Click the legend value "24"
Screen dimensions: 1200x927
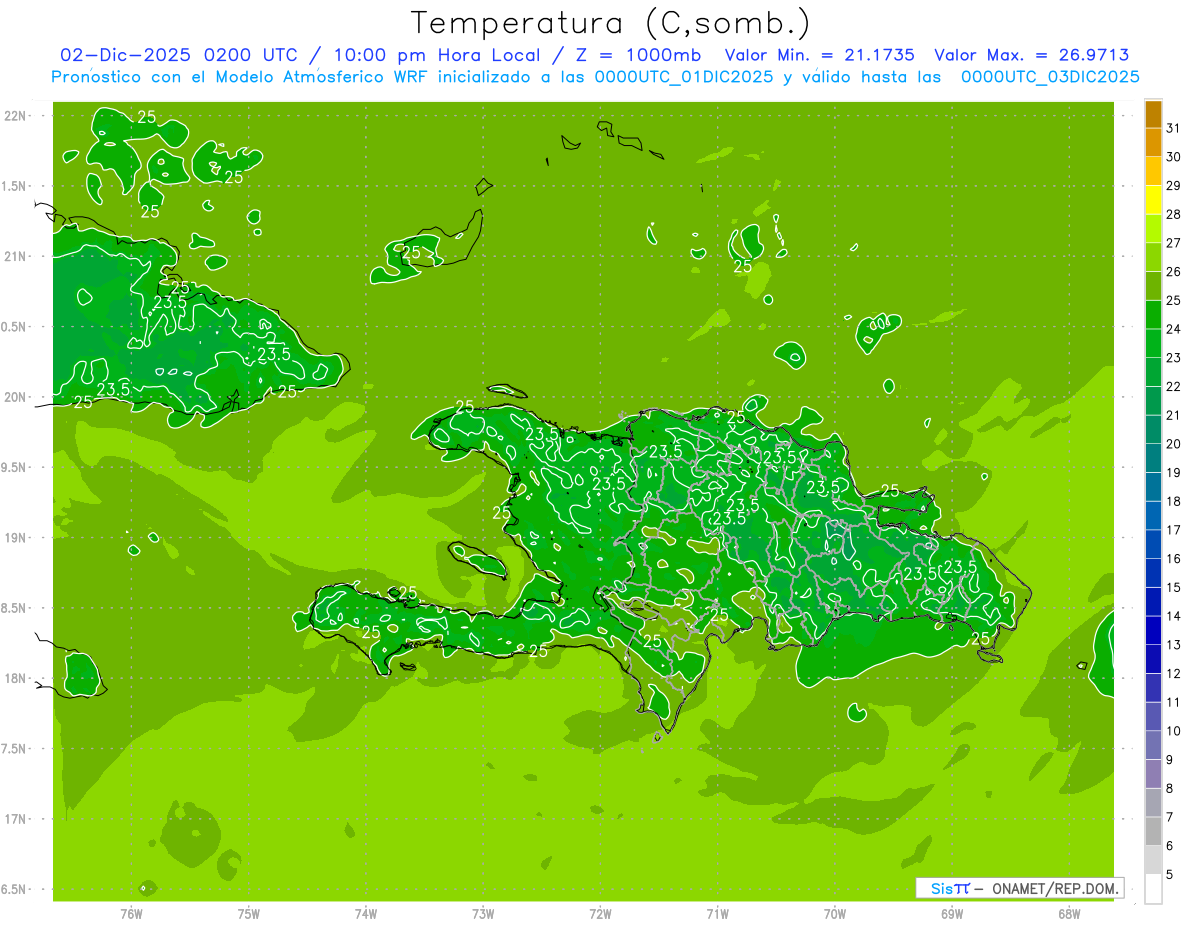click(x=1173, y=329)
